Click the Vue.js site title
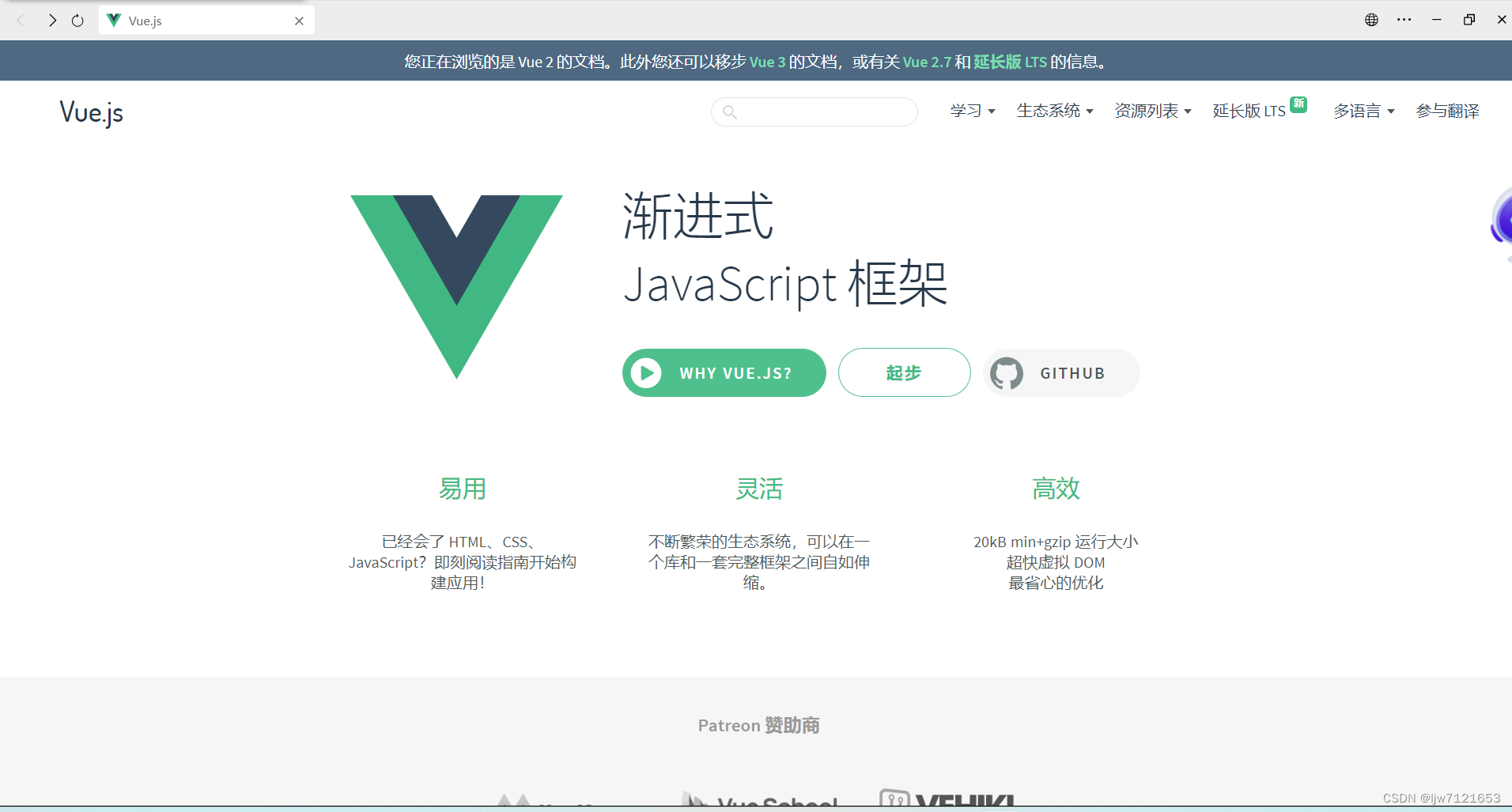This screenshot has height=812, width=1512. (x=92, y=112)
